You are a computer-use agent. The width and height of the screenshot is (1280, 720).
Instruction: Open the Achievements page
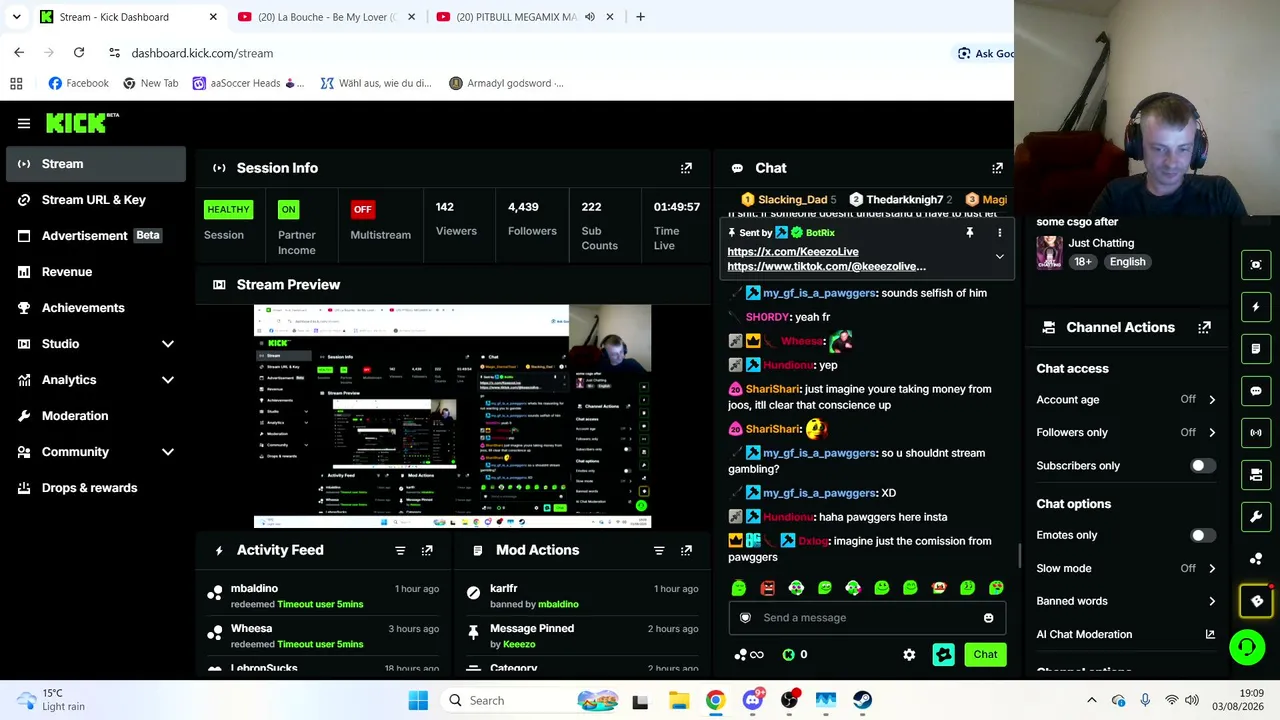(x=96, y=308)
